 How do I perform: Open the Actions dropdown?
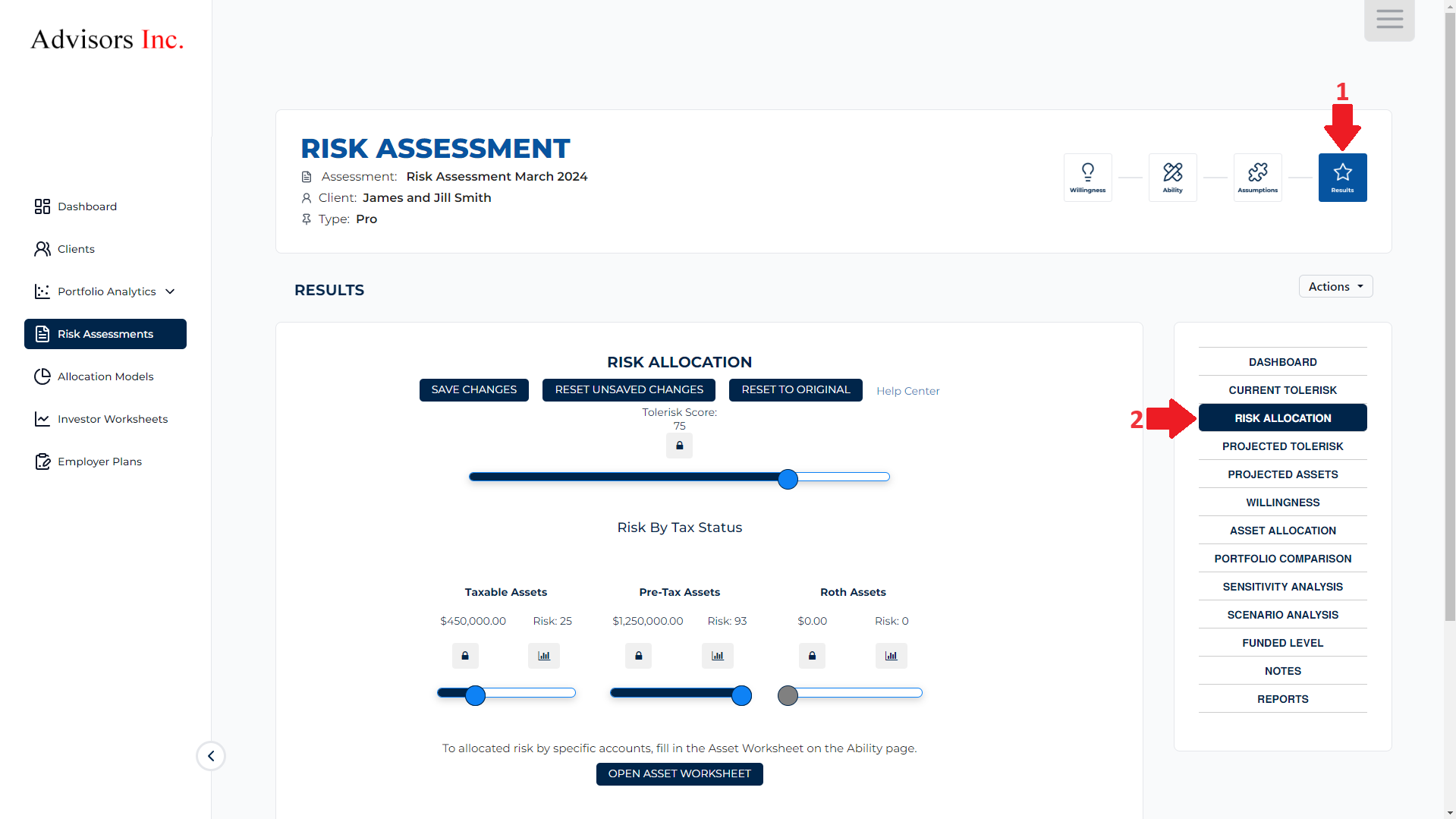point(1335,286)
